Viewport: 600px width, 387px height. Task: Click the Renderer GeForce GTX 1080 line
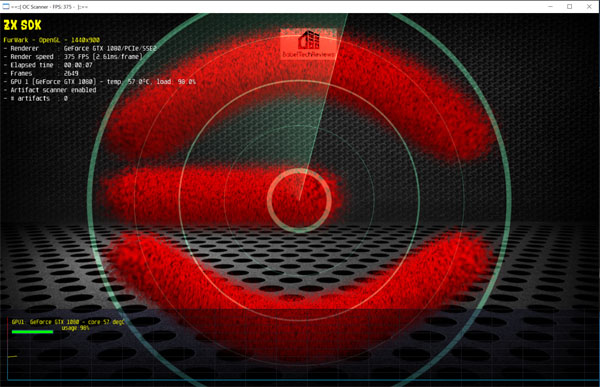pos(80,48)
